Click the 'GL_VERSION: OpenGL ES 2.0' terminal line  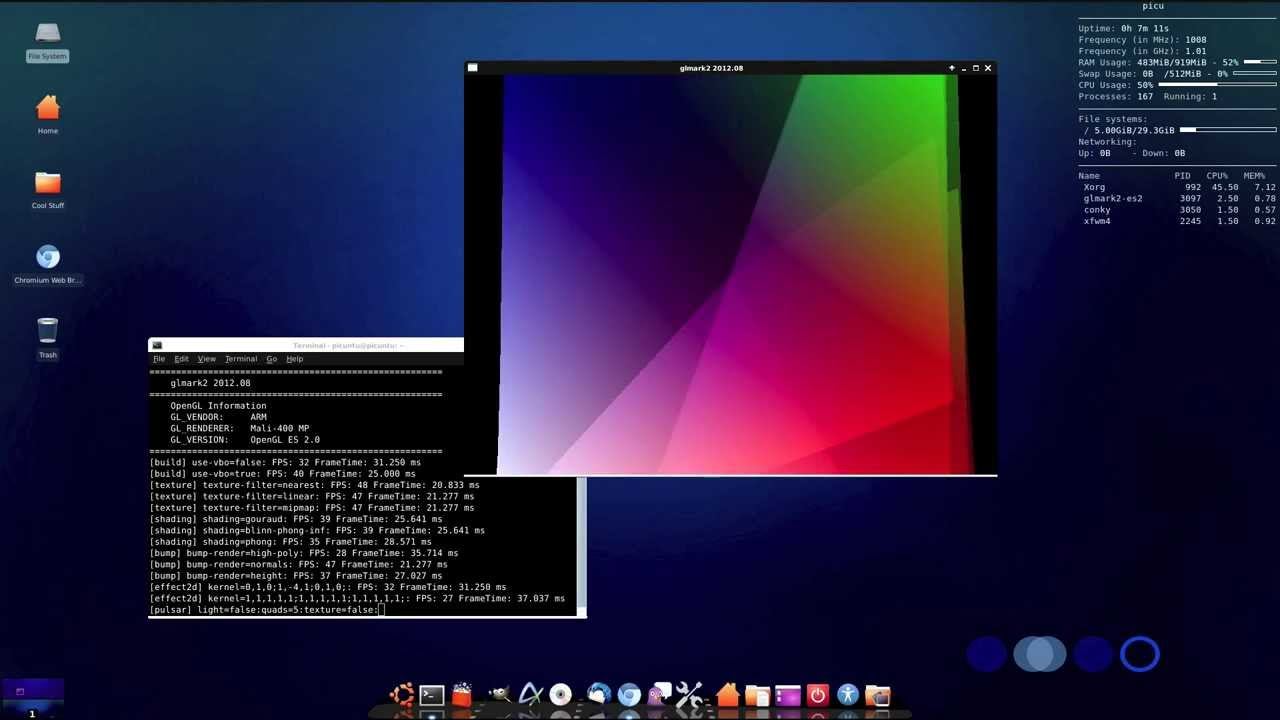pyautogui.click(x=245, y=440)
